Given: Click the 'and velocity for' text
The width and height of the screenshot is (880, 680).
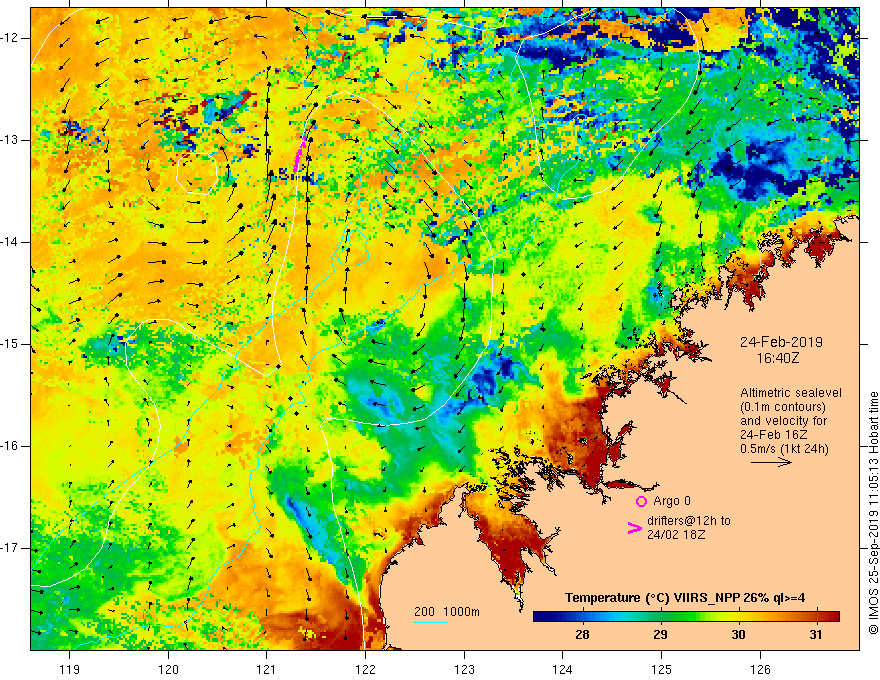Looking at the screenshot, I should [783, 421].
